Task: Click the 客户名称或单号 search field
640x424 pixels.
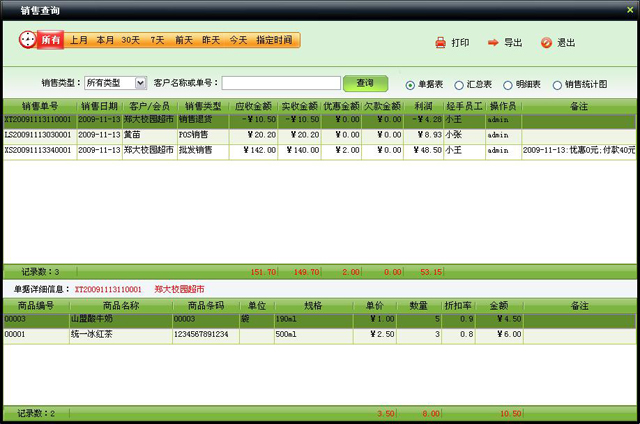Action: 281,83
